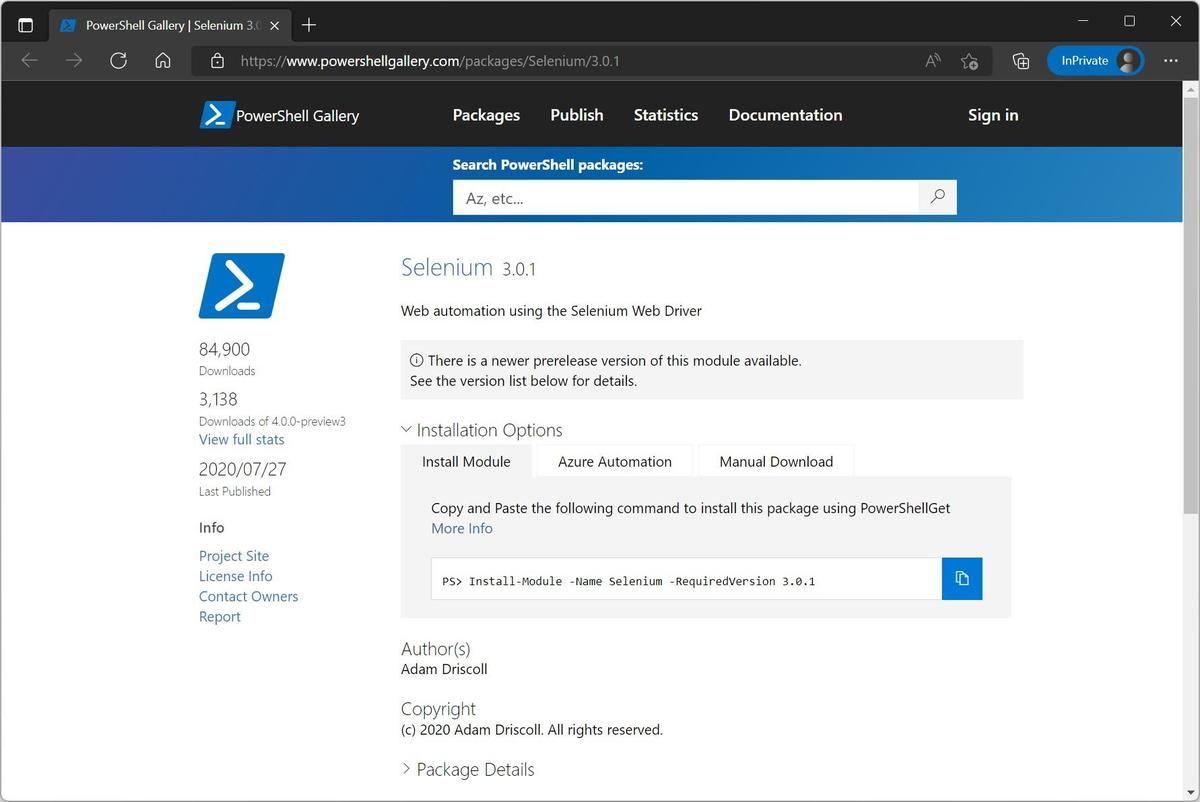Click the PowerShell Gallery logo
Image resolution: width=1200 pixels, height=802 pixels.
pyautogui.click(x=279, y=115)
